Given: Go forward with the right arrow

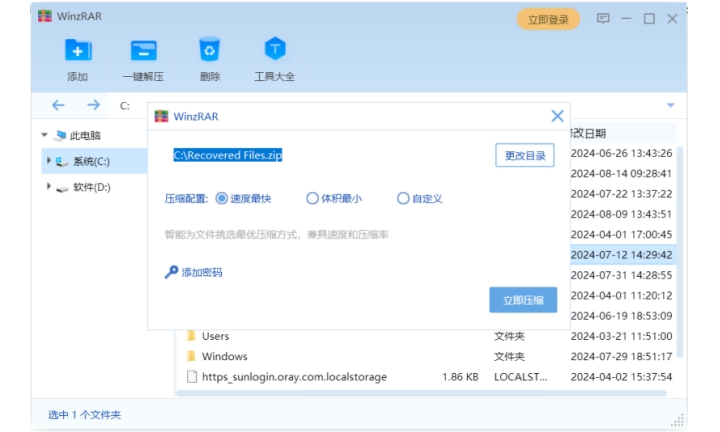Looking at the screenshot, I should tap(93, 105).
